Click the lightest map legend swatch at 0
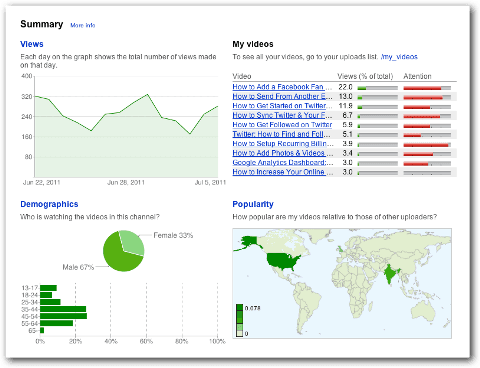Viewport: 480px width, 368px height. 240,334
